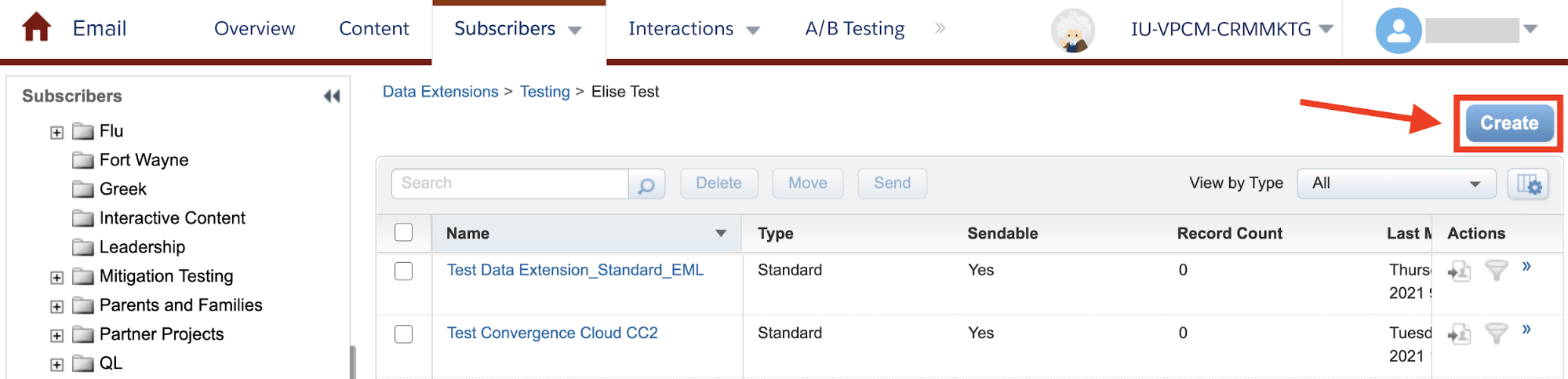Open the user profile avatar menu

(1399, 31)
